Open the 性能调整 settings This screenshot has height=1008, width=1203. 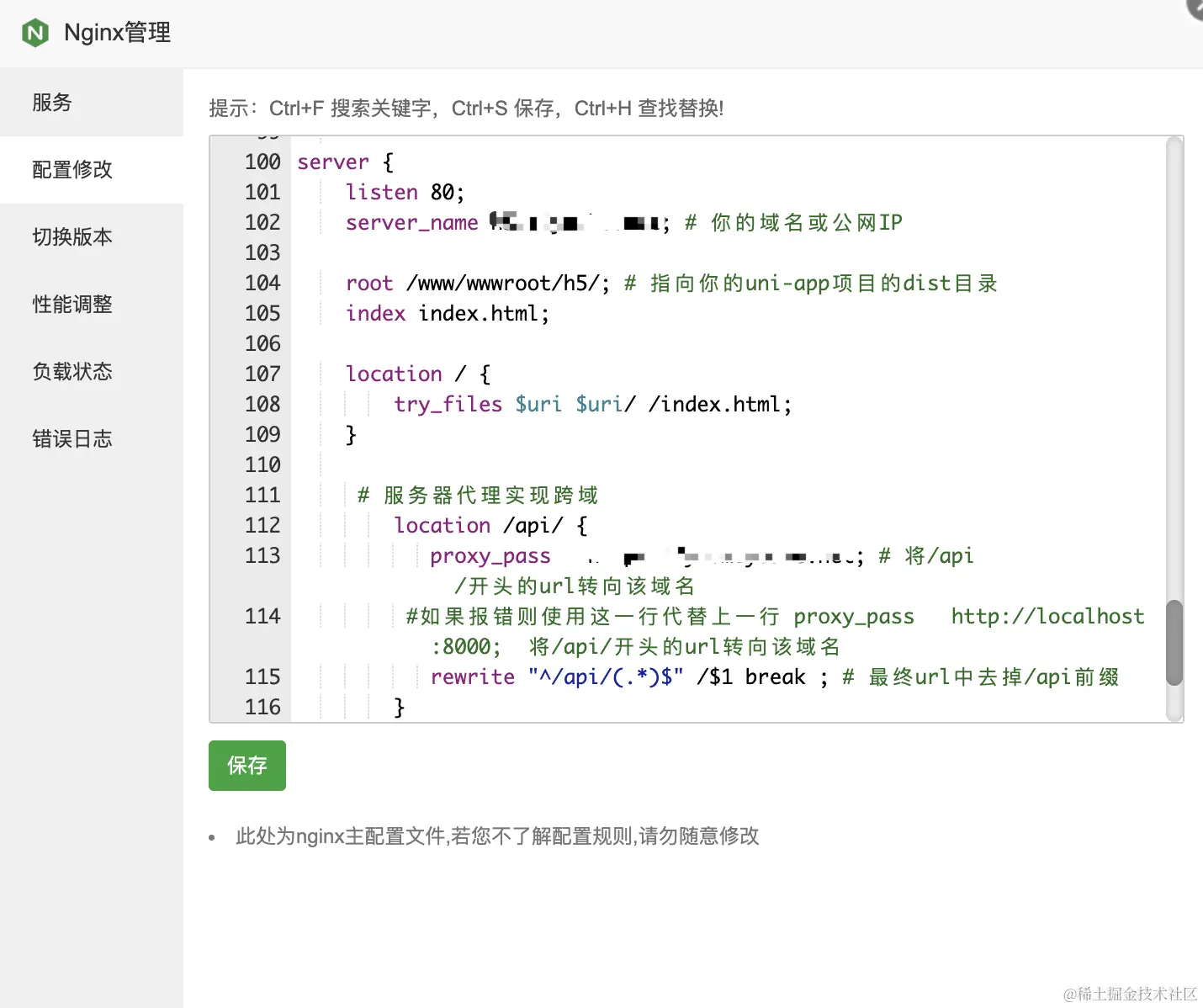(72, 305)
